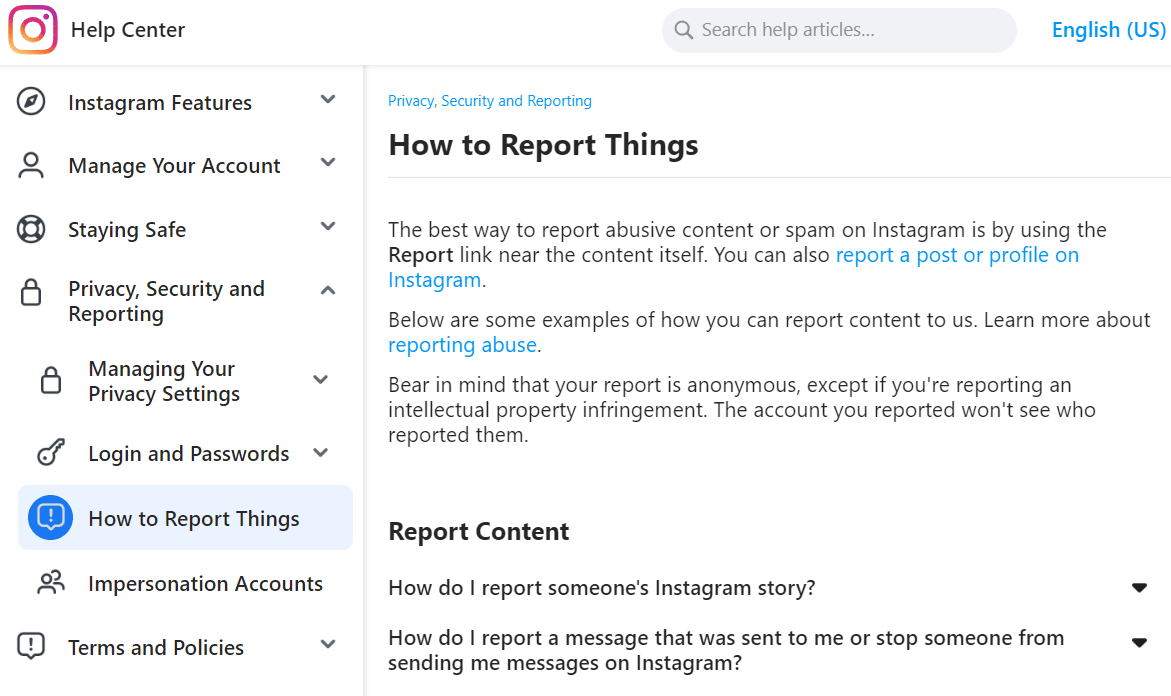Screen dimensions: 1171x696
Task: Expand the Terms and Policies chevron
Action: (x=328, y=644)
